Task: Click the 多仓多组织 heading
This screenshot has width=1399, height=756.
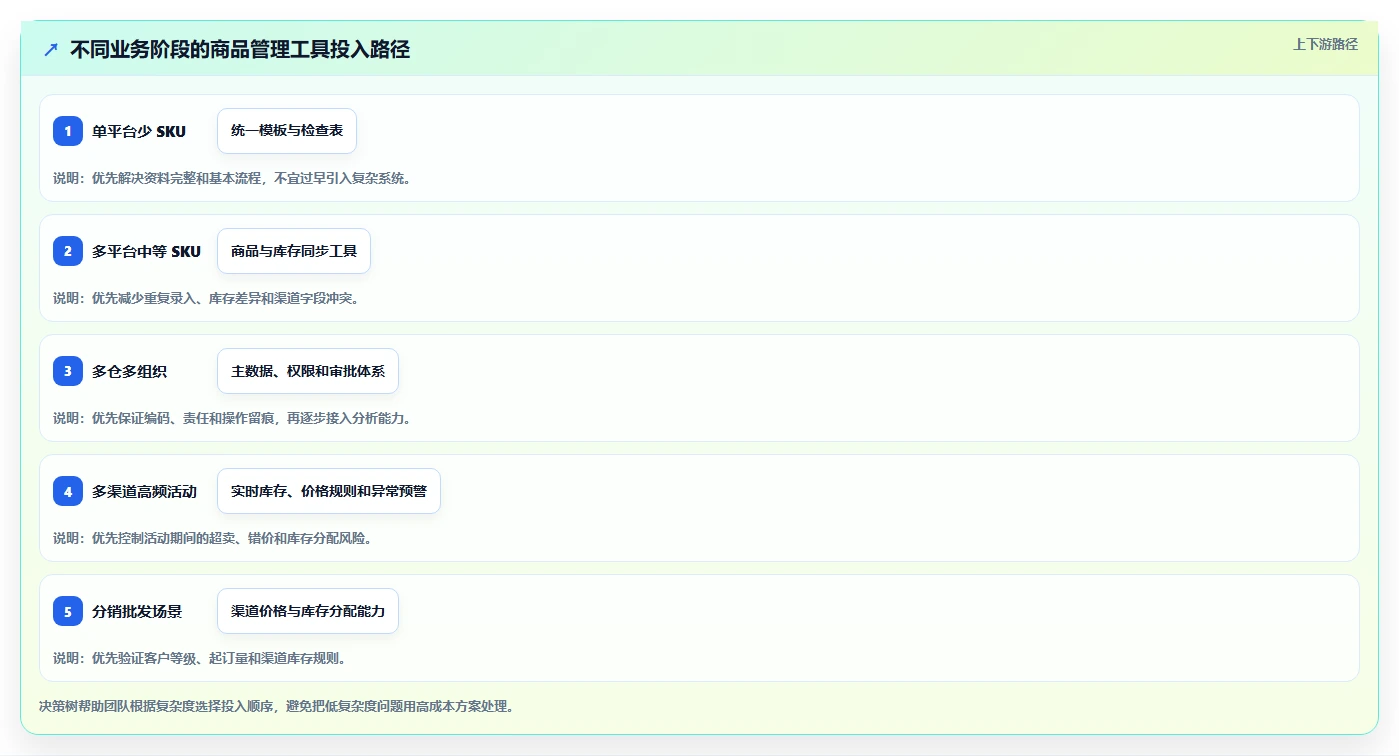Action: [x=130, y=371]
